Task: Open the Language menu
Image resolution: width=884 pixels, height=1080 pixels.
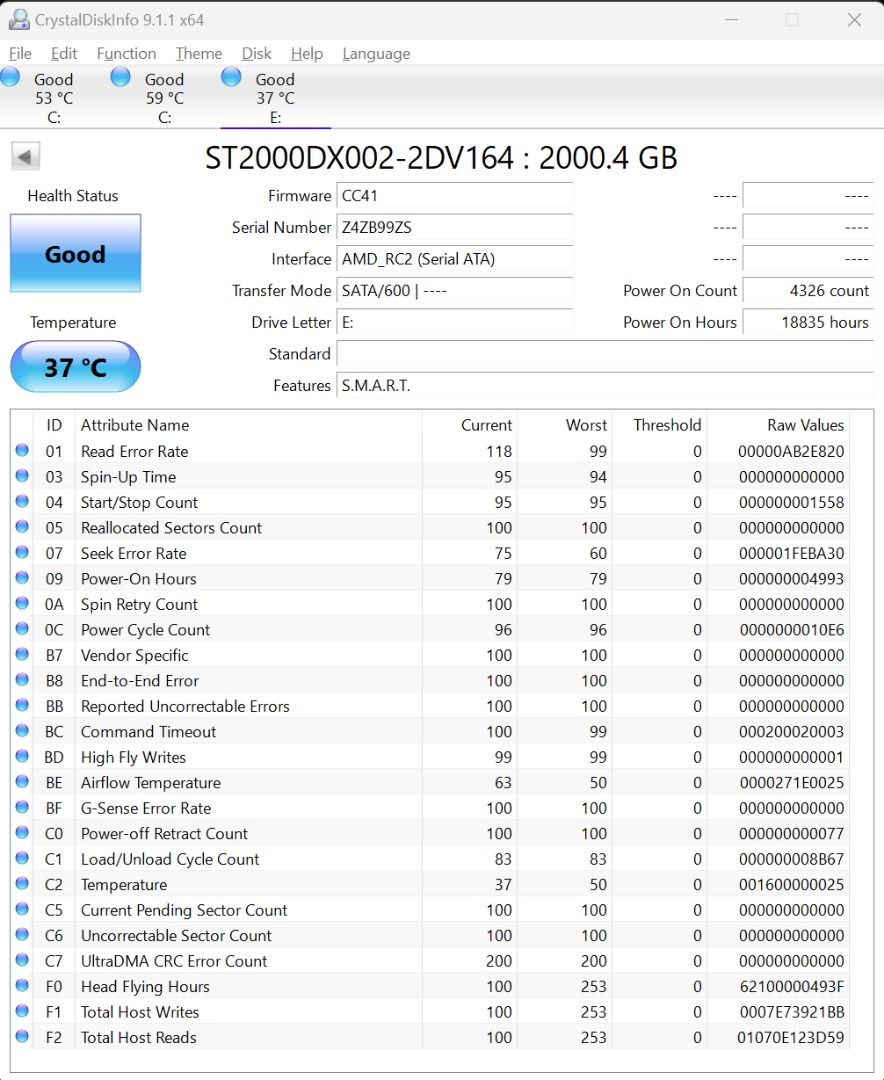Action: pyautogui.click(x=376, y=53)
